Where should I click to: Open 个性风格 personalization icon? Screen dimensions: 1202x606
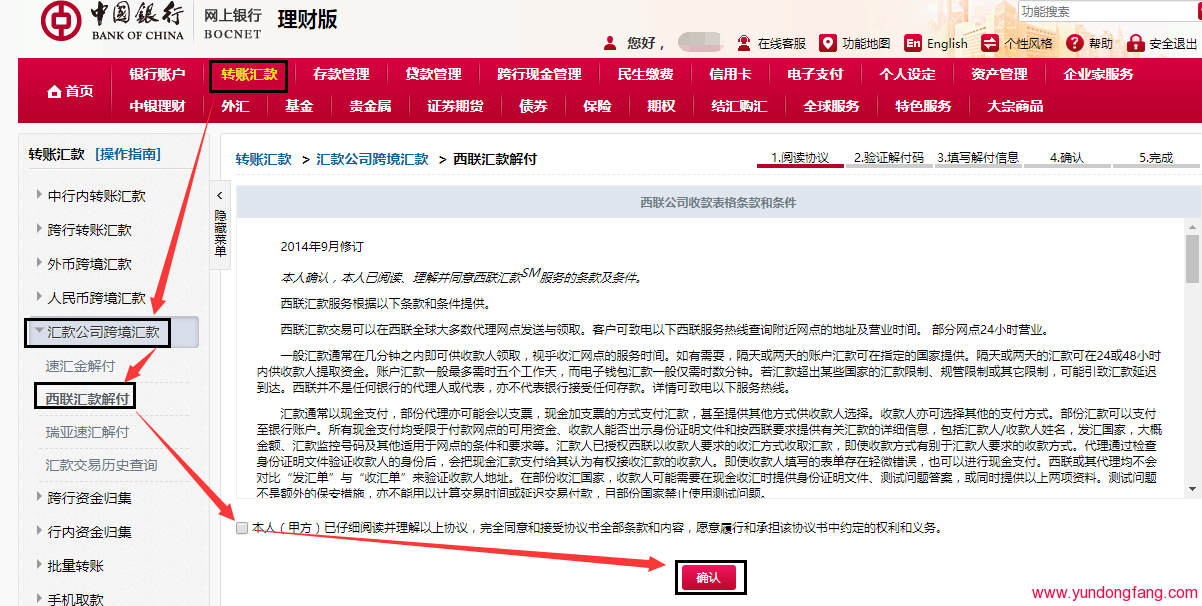tap(990, 43)
